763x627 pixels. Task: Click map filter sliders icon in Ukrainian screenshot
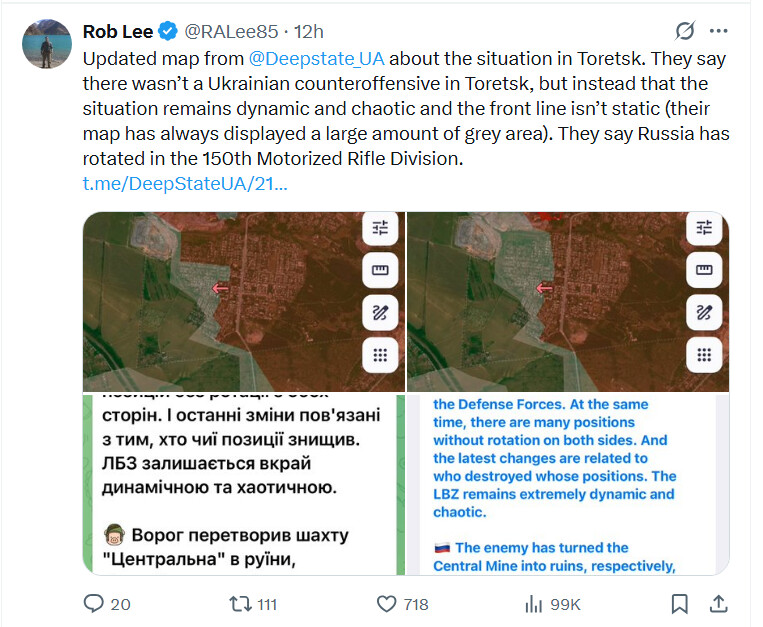coord(379,227)
